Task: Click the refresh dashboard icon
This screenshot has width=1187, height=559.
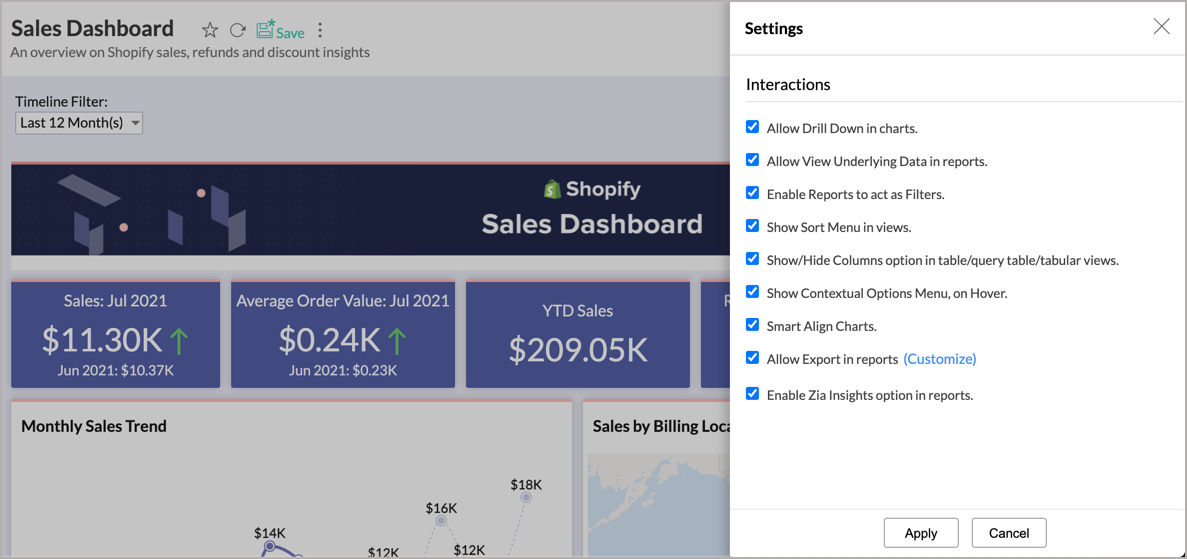Action: pos(237,30)
